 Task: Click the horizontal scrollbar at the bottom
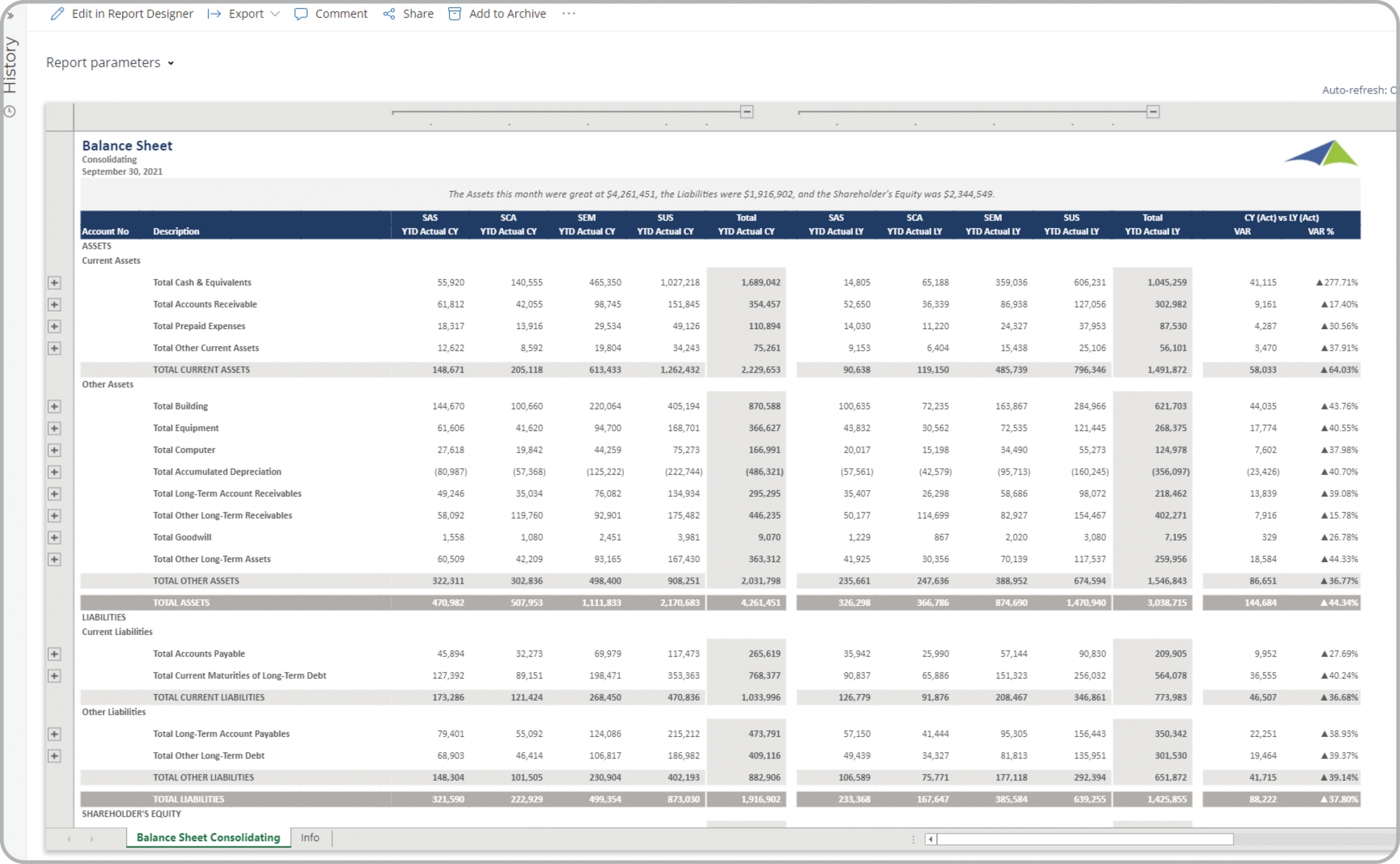[x=1084, y=839]
